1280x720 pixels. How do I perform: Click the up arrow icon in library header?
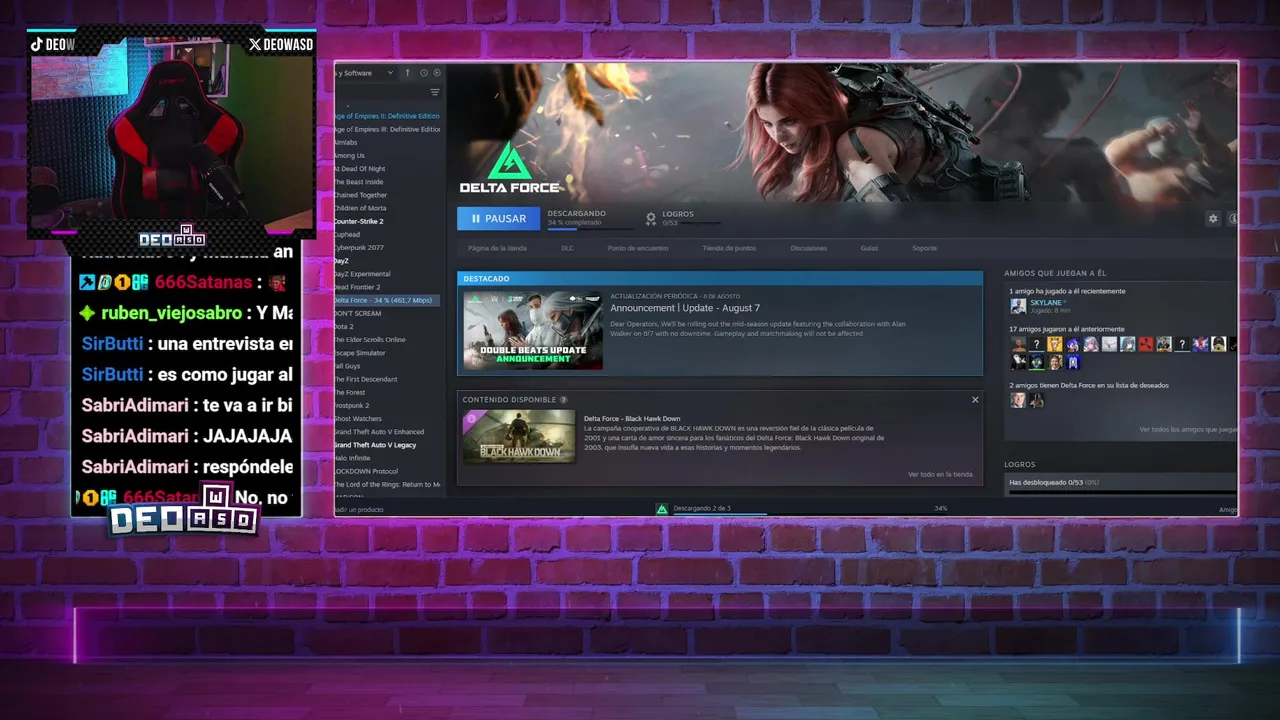[x=407, y=73]
